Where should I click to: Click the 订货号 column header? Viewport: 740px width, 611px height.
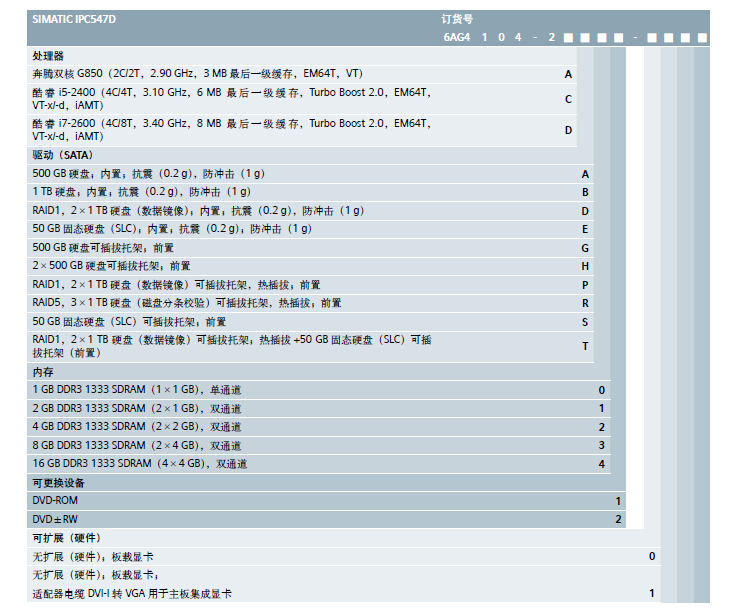coord(456,19)
